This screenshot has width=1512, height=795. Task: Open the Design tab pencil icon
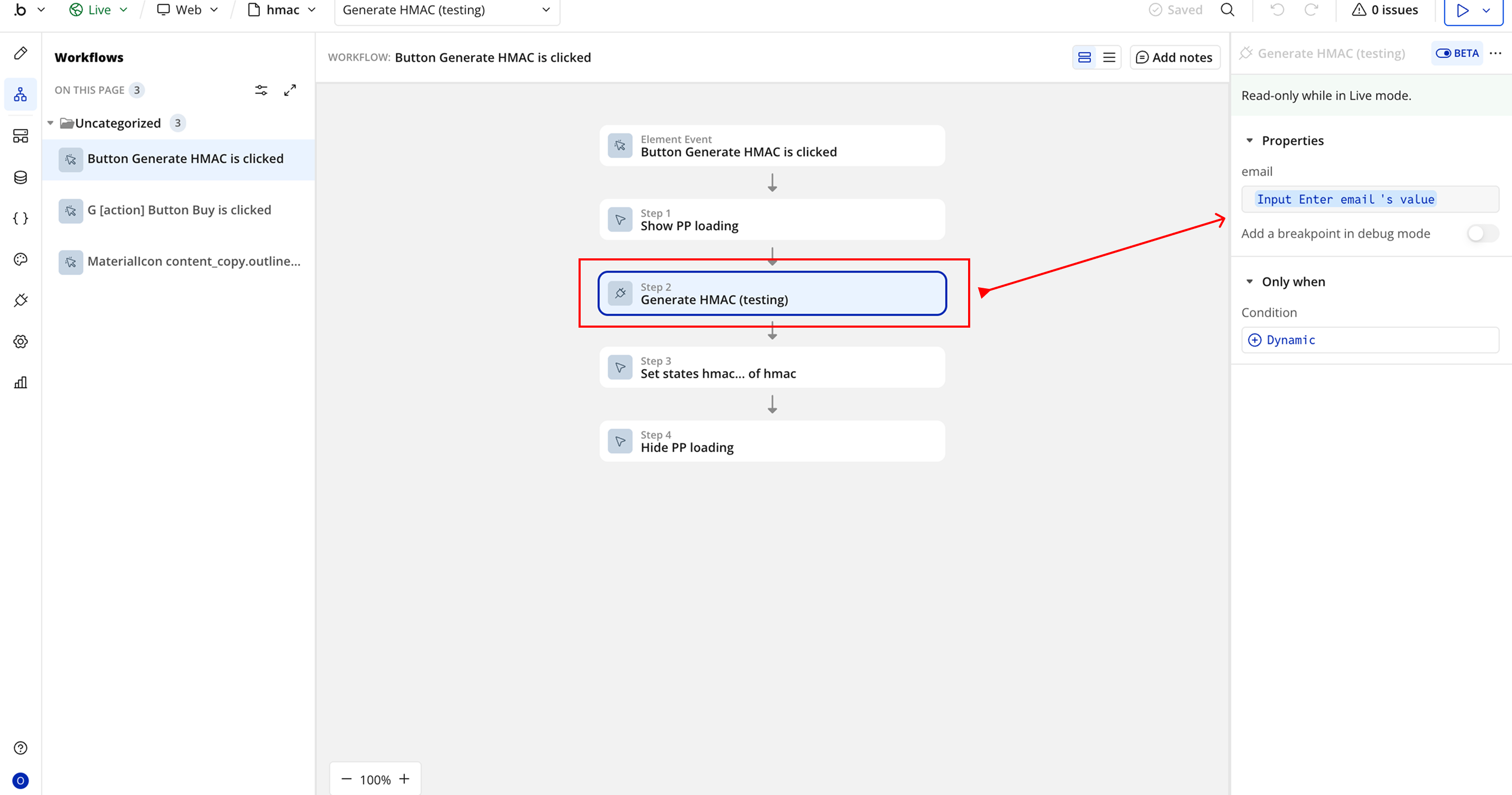(20, 54)
